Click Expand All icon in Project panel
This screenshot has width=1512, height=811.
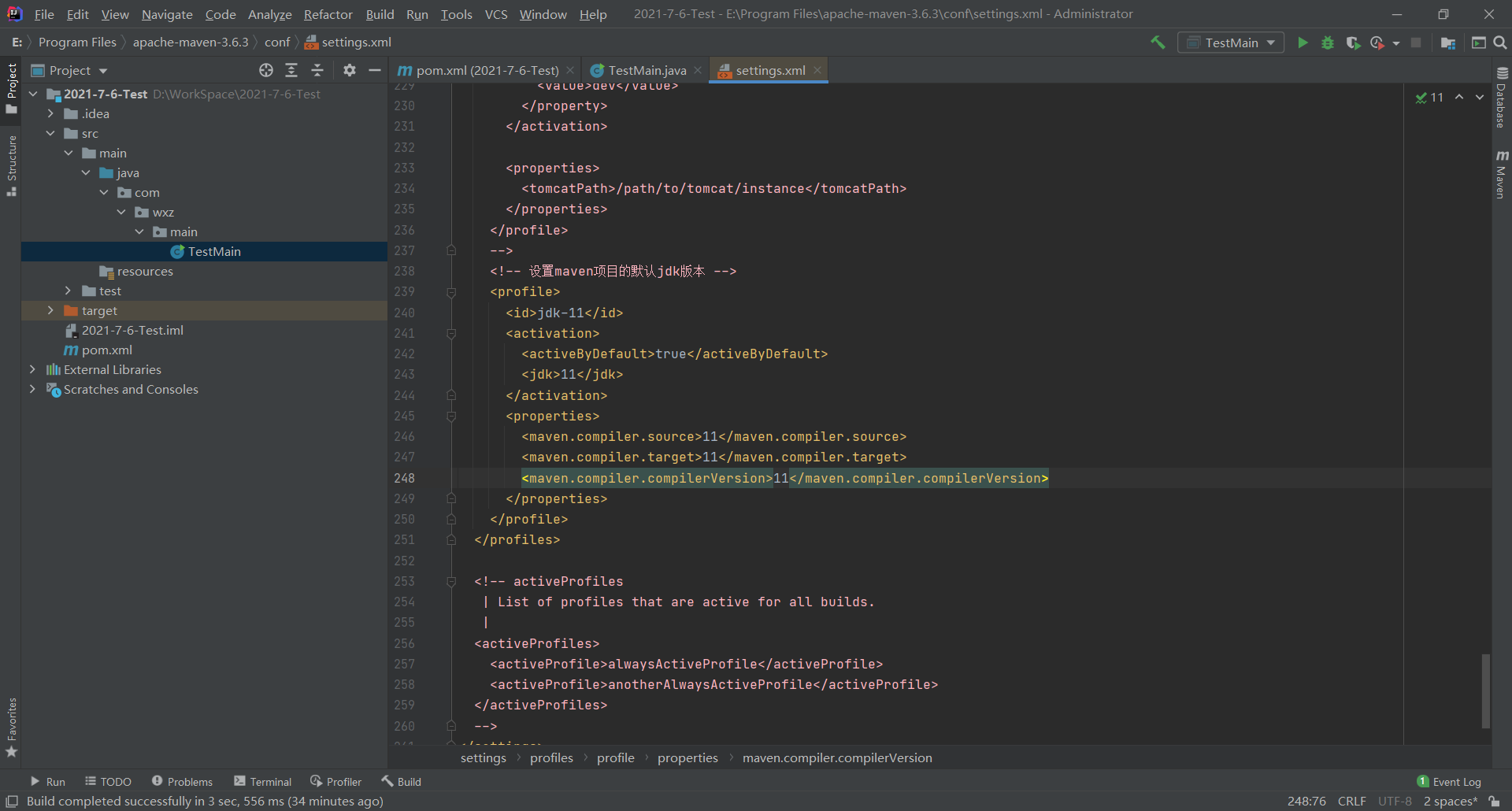pyautogui.click(x=291, y=70)
